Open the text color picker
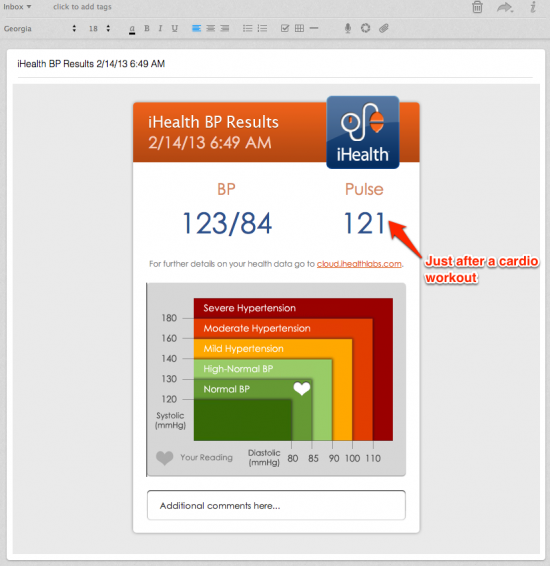 click(x=132, y=29)
